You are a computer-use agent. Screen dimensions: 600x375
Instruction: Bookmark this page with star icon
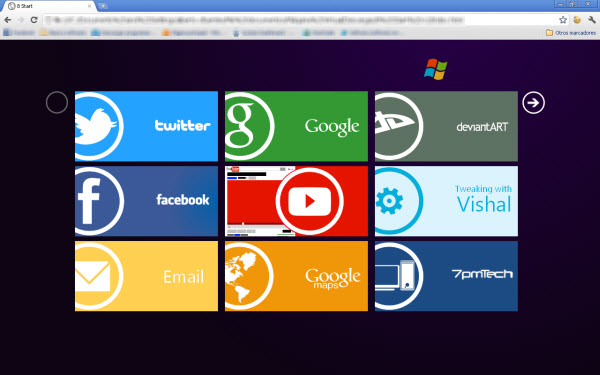pos(562,20)
